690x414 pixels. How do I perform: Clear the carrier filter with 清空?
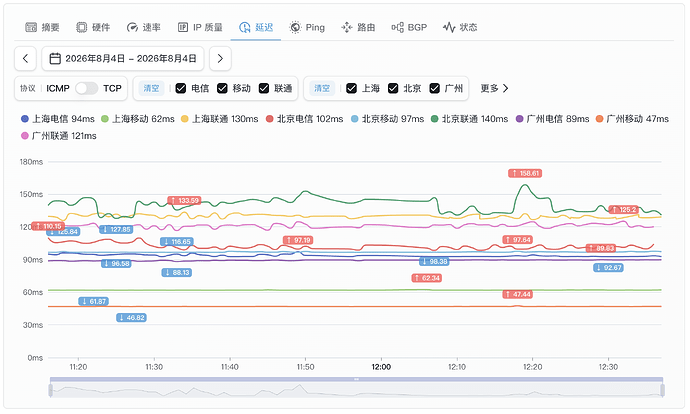(x=151, y=88)
